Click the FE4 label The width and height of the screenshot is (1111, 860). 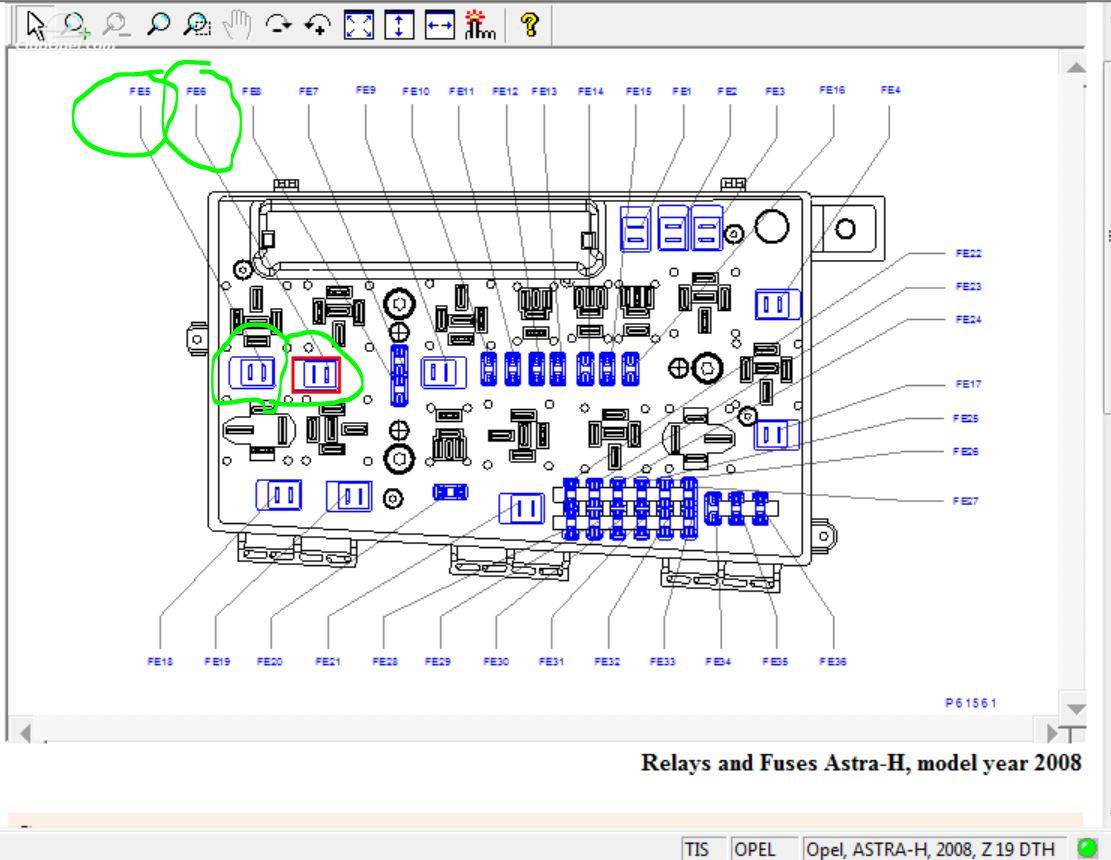point(890,90)
